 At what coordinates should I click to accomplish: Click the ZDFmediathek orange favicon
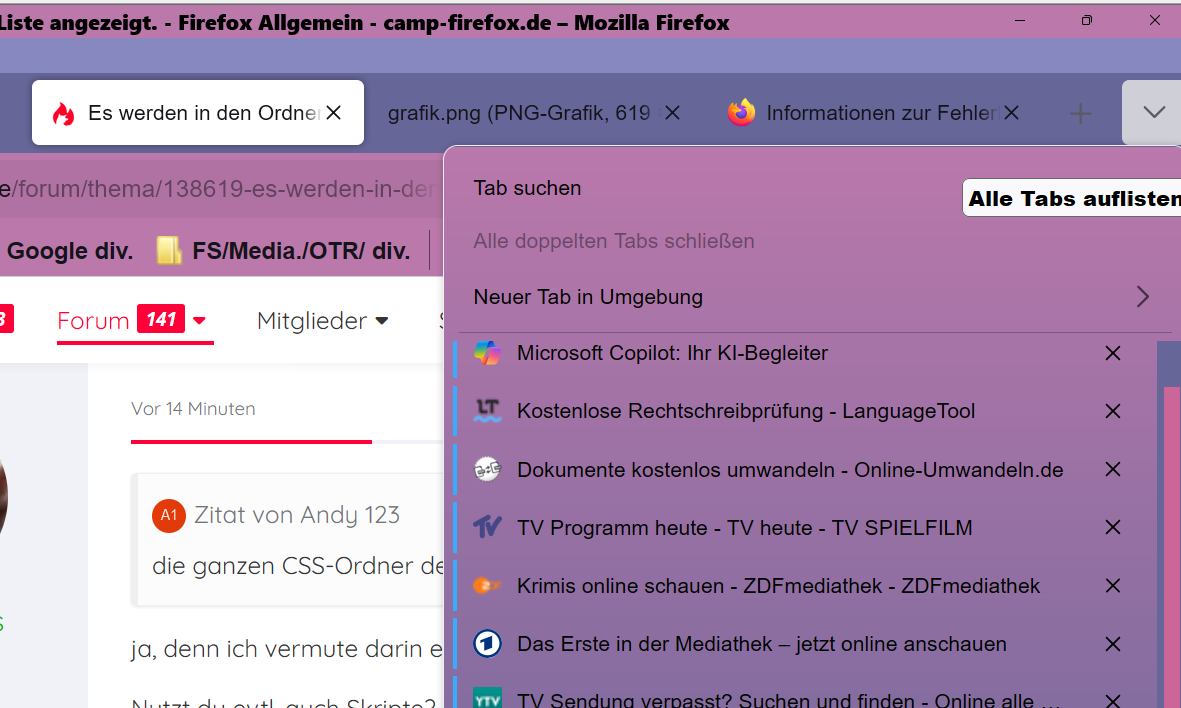487,585
